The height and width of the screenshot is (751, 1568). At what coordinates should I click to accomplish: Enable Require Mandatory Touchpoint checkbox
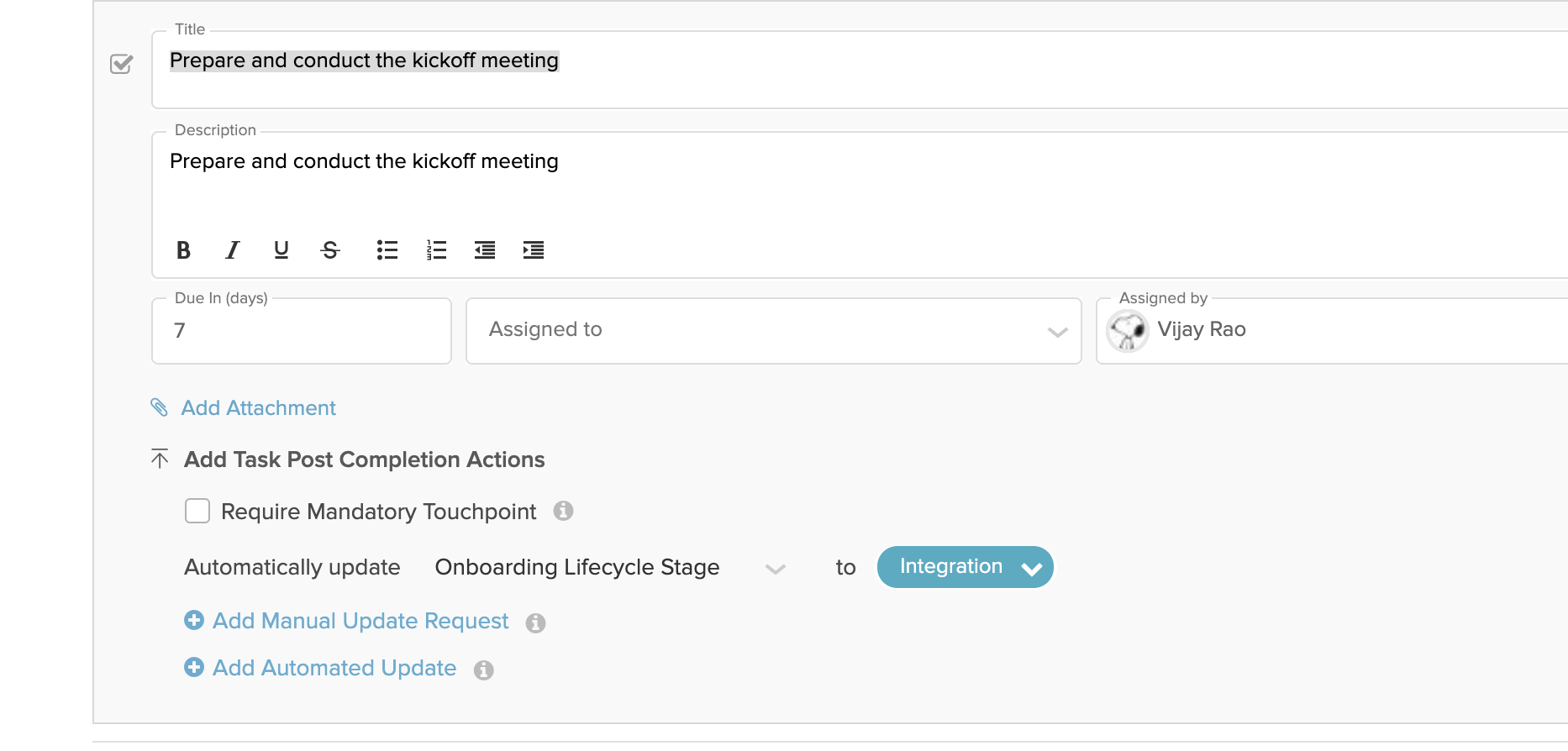(x=197, y=511)
